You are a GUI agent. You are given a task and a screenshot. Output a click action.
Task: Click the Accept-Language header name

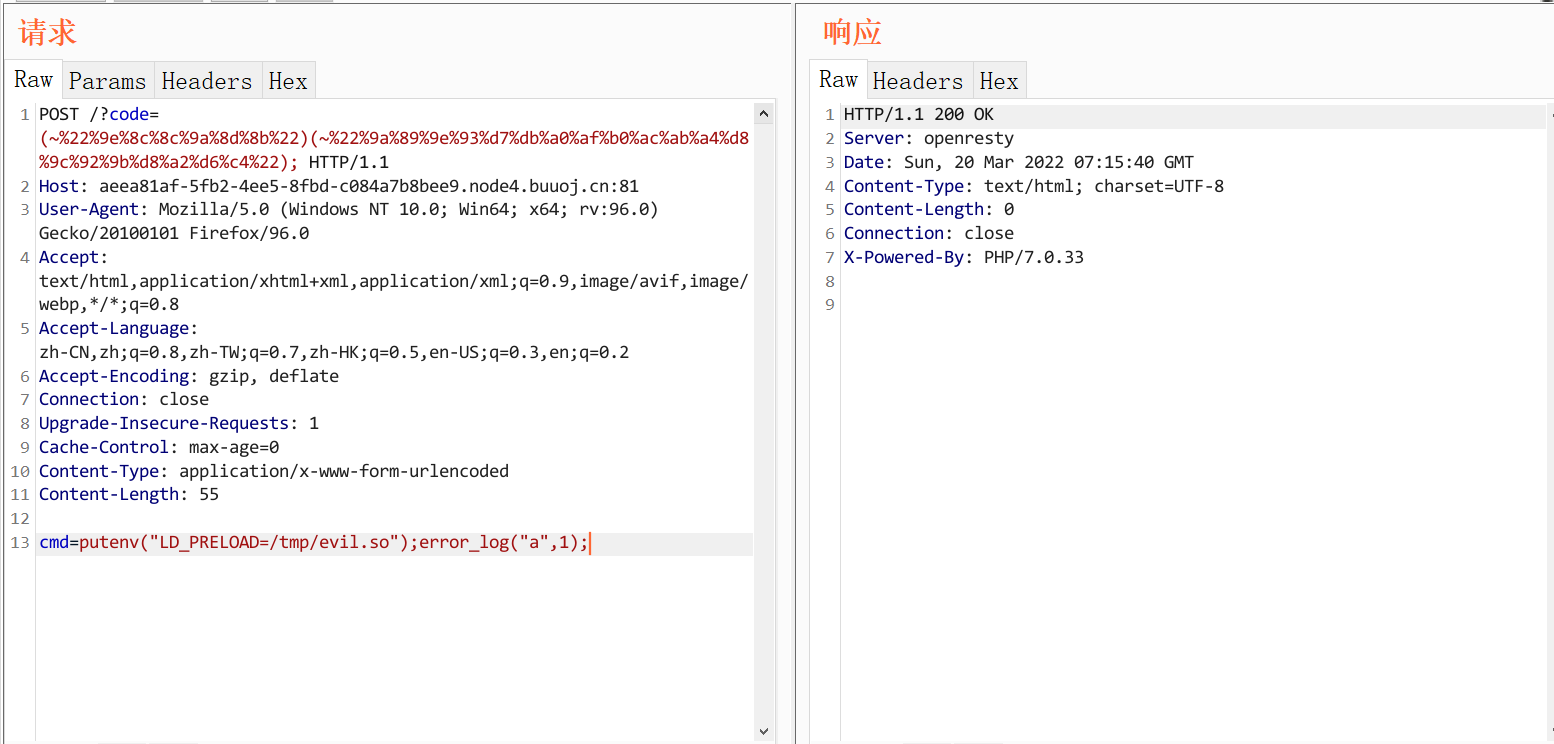(119, 328)
